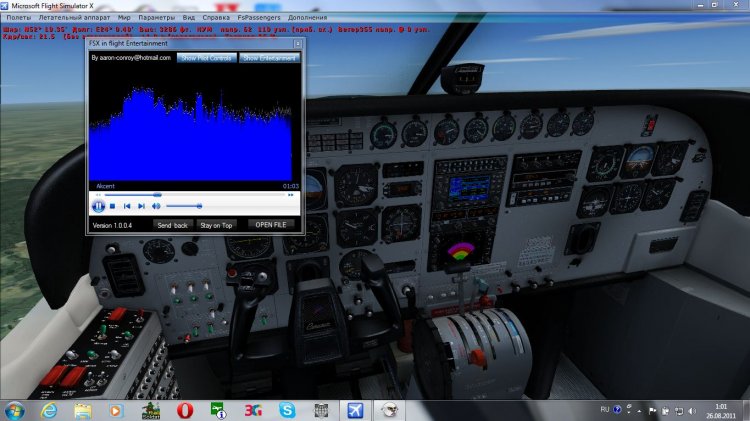
Task: Click the throttle lever knob on the quadrant
Action: 476,357
